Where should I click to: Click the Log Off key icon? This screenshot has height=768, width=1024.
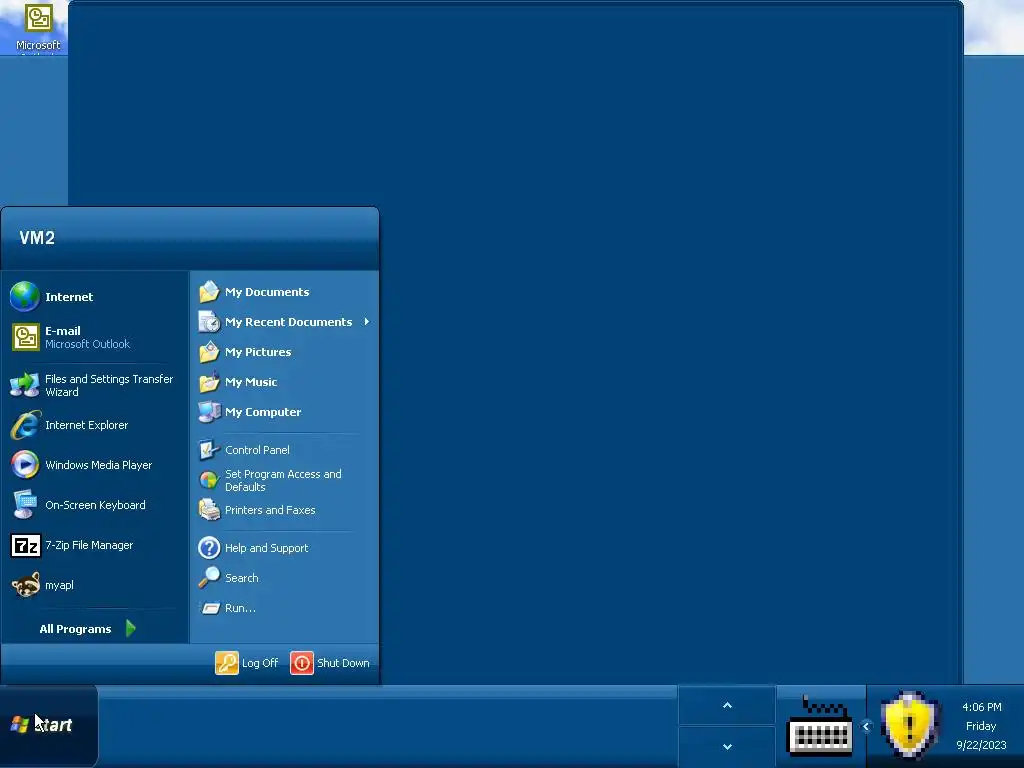[x=227, y=663]
